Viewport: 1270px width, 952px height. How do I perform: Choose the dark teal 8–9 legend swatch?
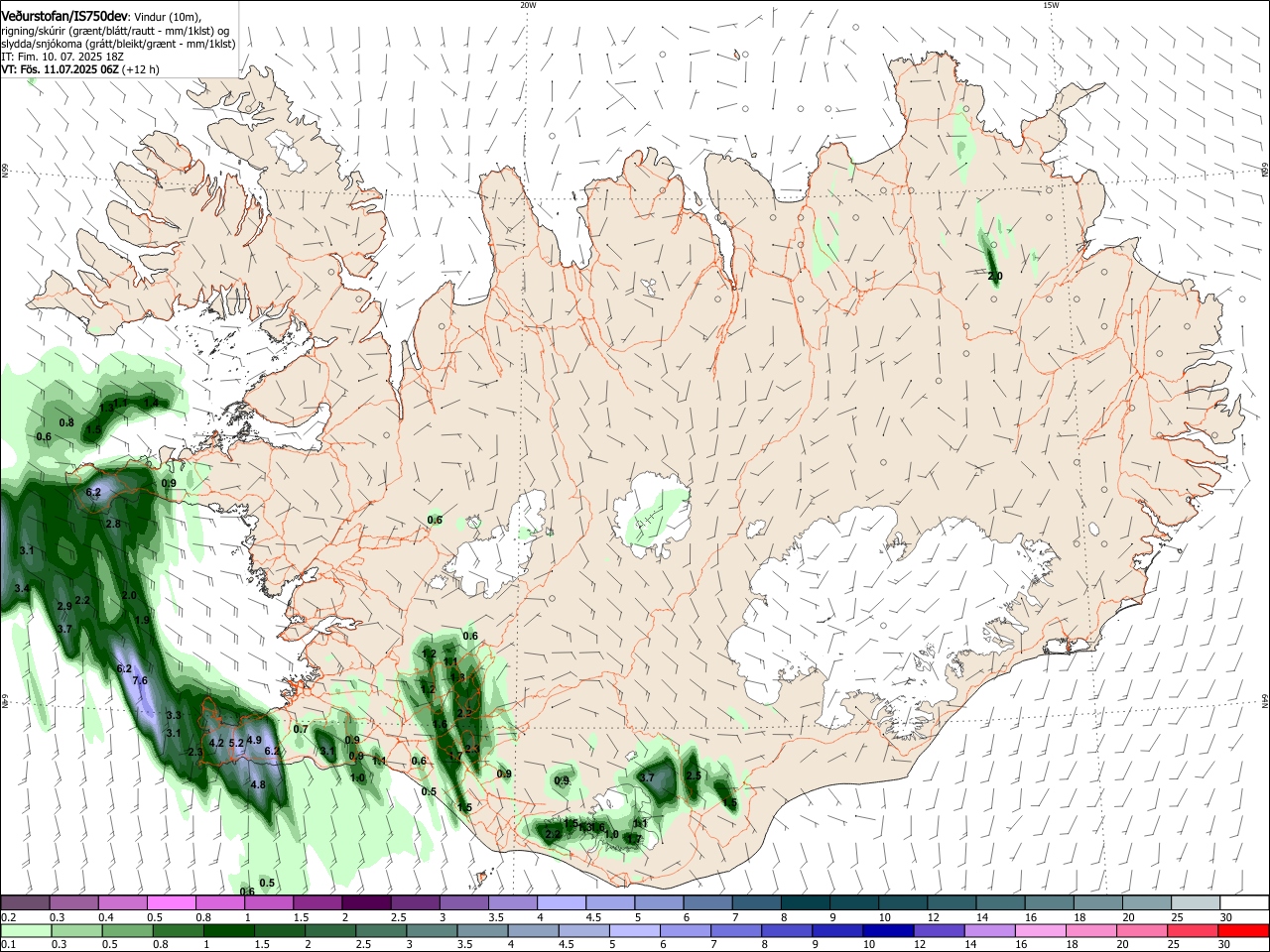point(805,903)
